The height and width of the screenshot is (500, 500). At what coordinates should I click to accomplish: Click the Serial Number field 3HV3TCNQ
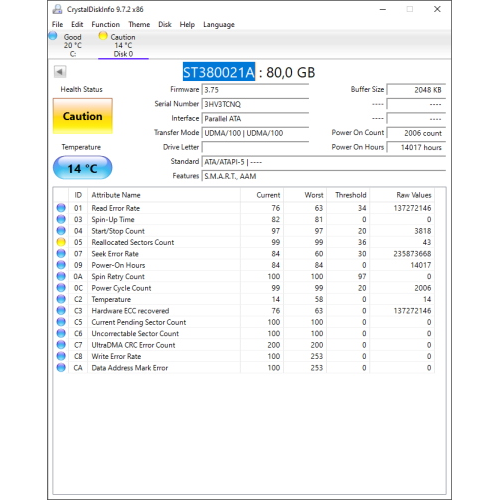(x=255, y=104)
